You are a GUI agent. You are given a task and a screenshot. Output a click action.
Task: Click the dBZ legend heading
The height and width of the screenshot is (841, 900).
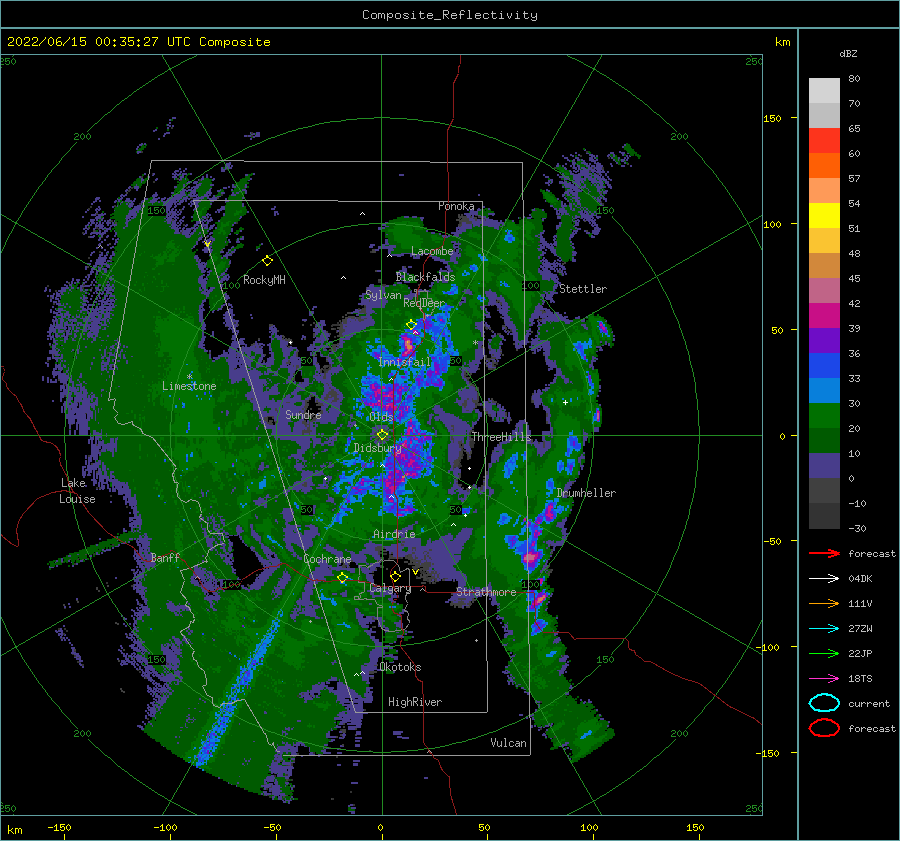tap(848, 53)
